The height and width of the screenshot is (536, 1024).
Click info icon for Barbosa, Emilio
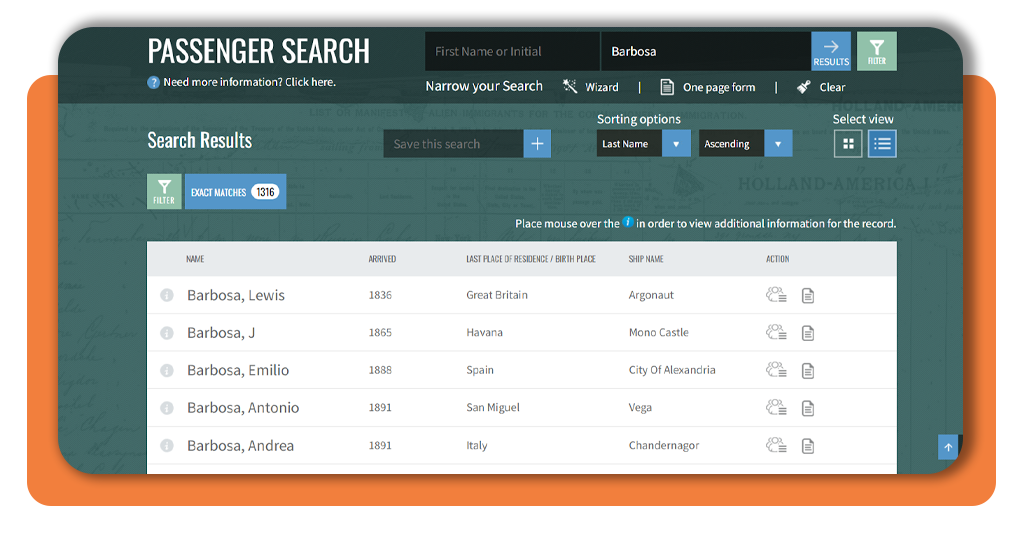point(167,370)
